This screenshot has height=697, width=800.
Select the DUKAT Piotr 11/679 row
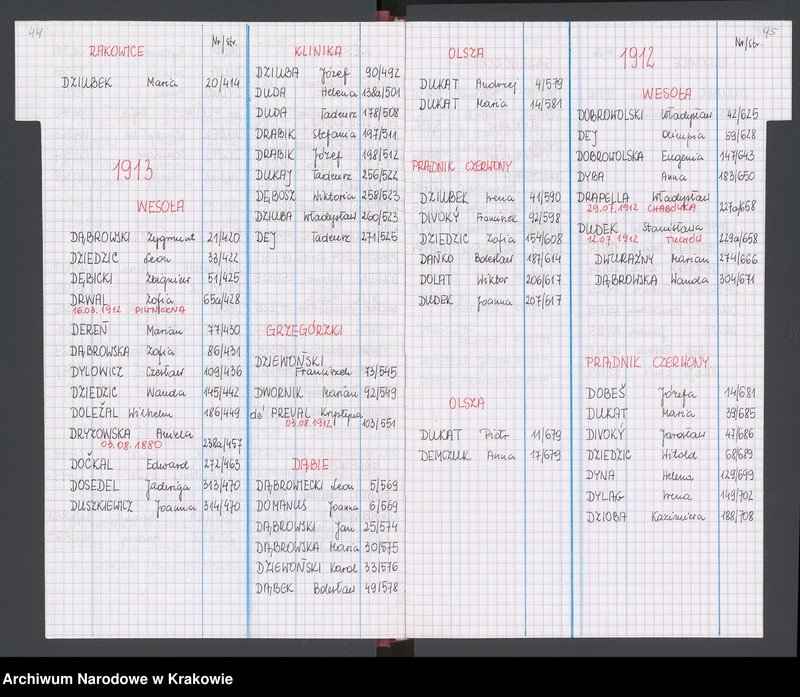point(491,435)
